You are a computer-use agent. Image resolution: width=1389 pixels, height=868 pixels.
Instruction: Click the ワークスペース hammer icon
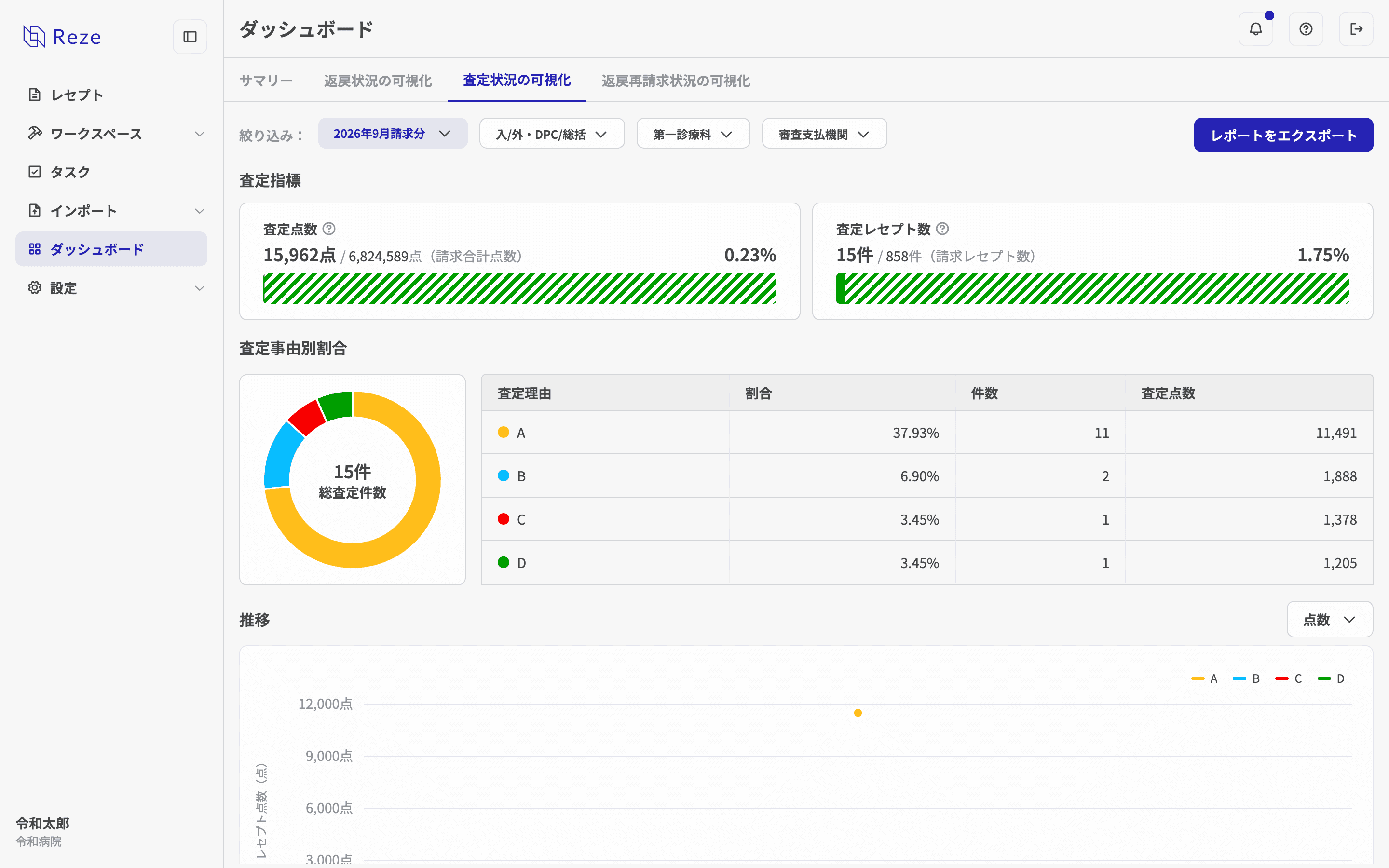[34, 133]
